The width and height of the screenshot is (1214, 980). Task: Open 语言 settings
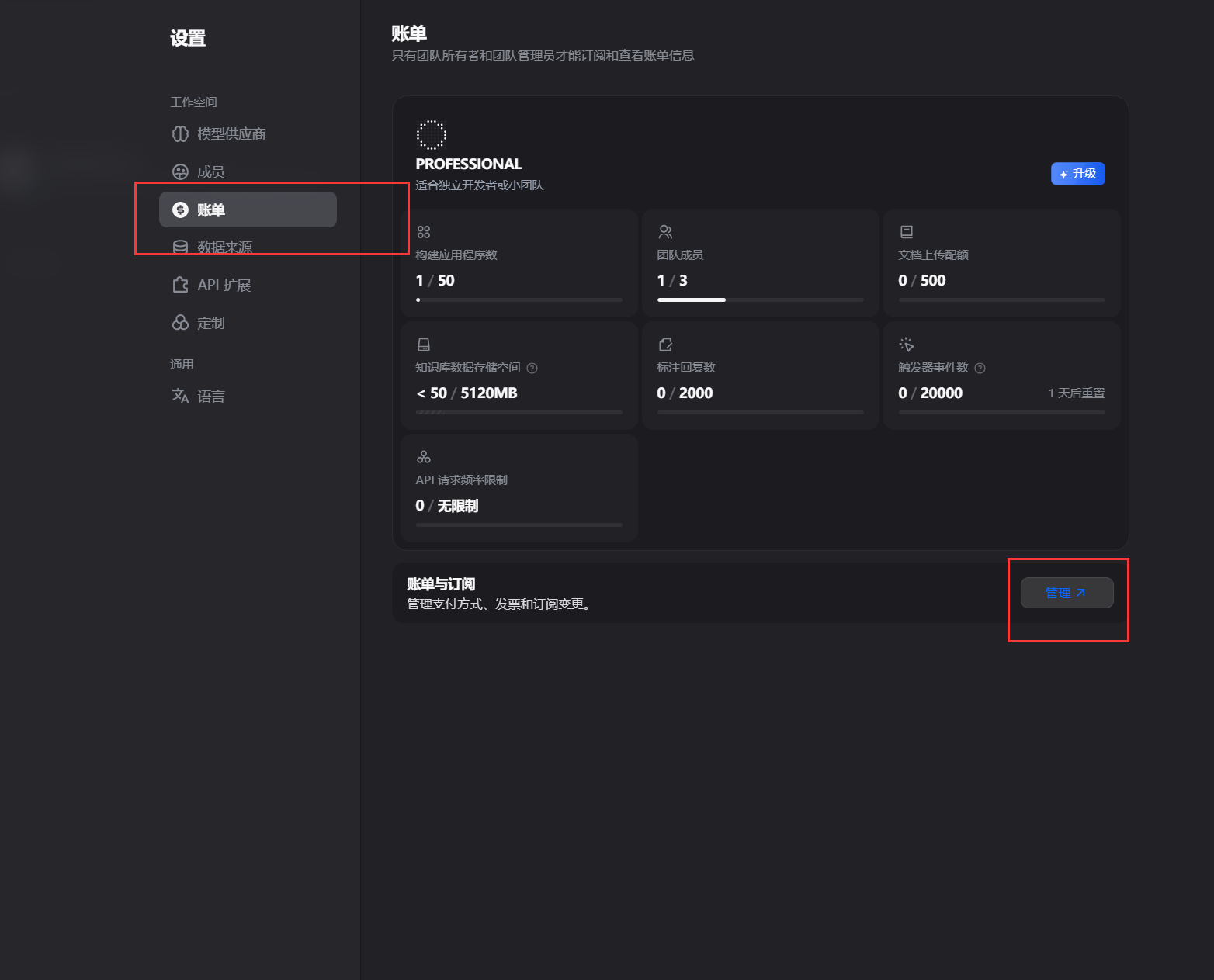click(248, 396)
